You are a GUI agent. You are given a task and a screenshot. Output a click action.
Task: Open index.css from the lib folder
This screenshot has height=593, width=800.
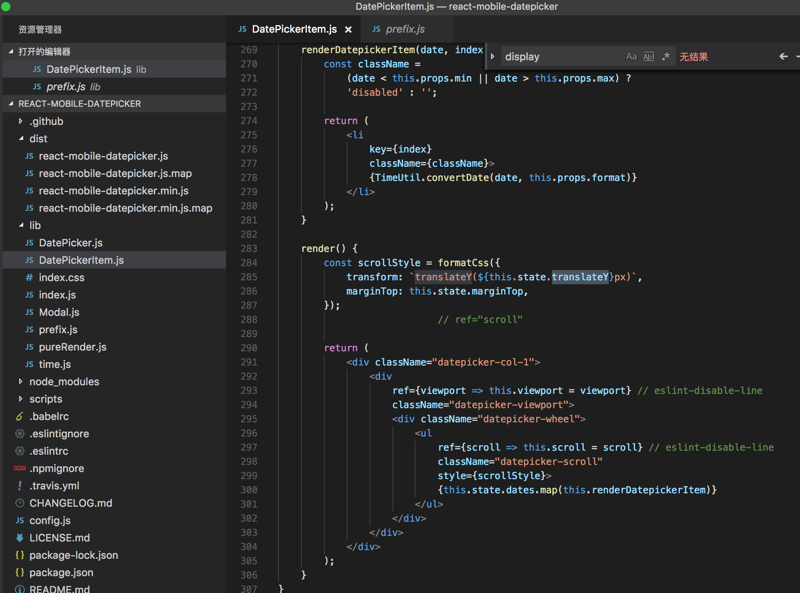61,278
